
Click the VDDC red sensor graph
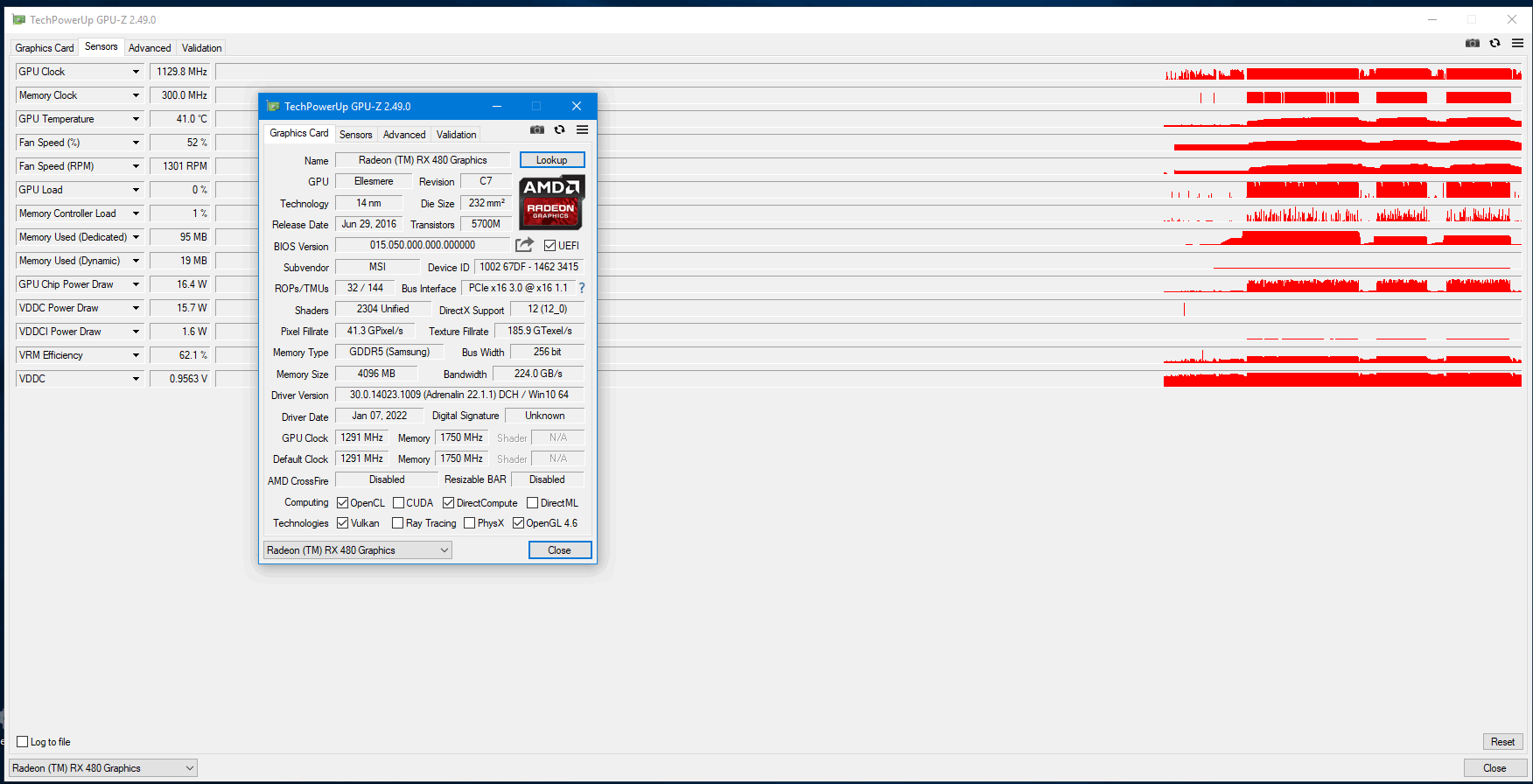pos(869,379)
